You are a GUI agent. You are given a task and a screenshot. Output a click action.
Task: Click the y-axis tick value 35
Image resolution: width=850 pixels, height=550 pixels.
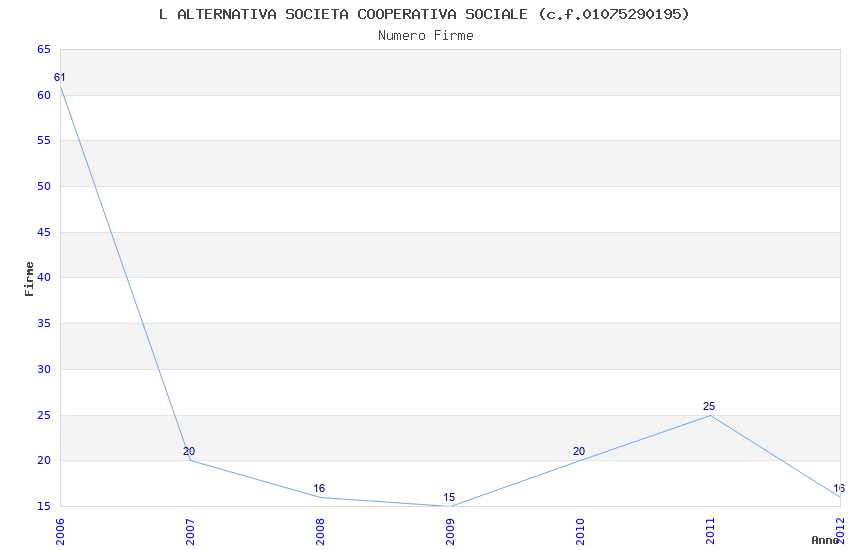tap(44, 323)
